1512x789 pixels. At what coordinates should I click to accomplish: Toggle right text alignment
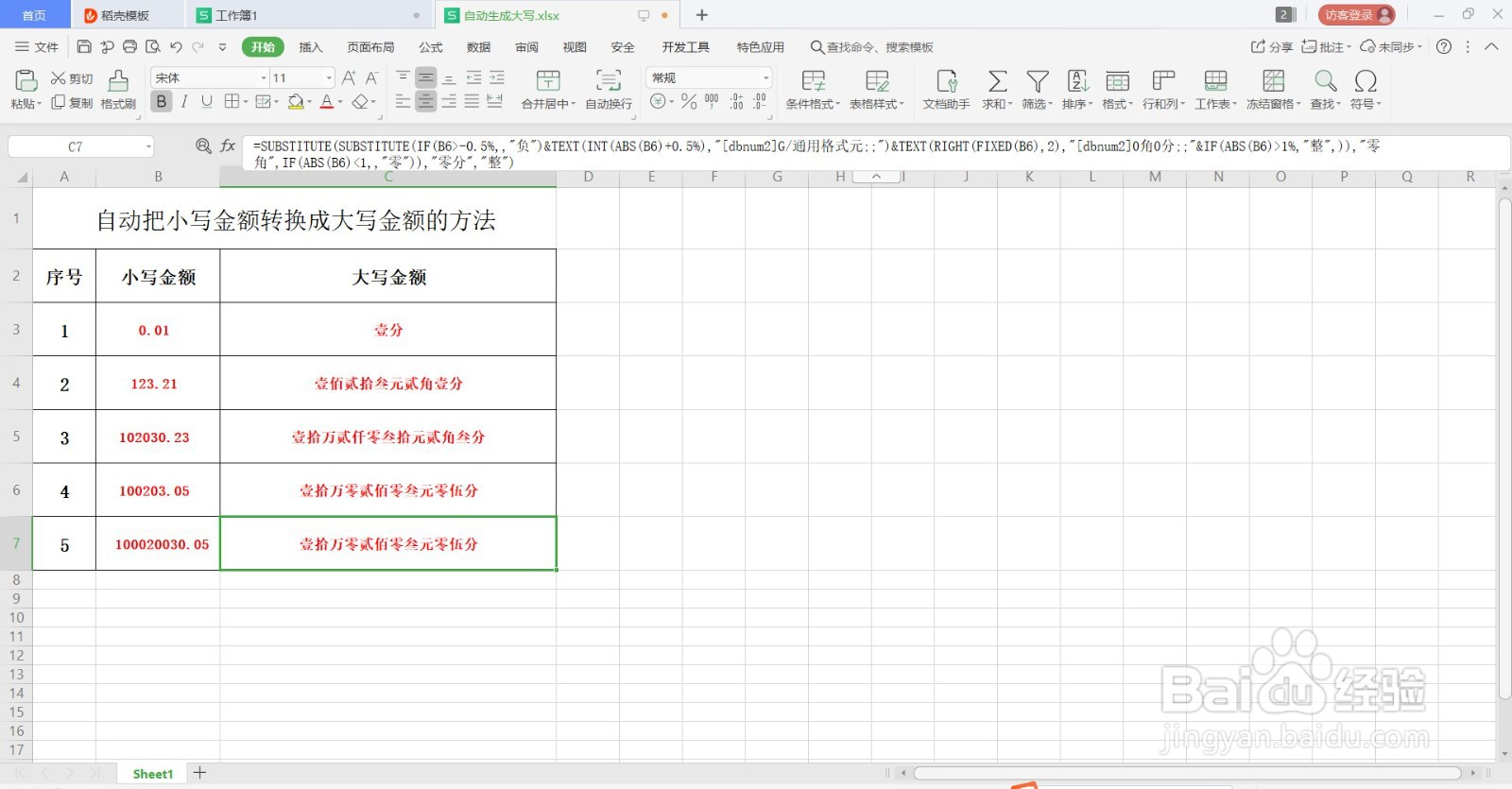(x=449, y=102)
